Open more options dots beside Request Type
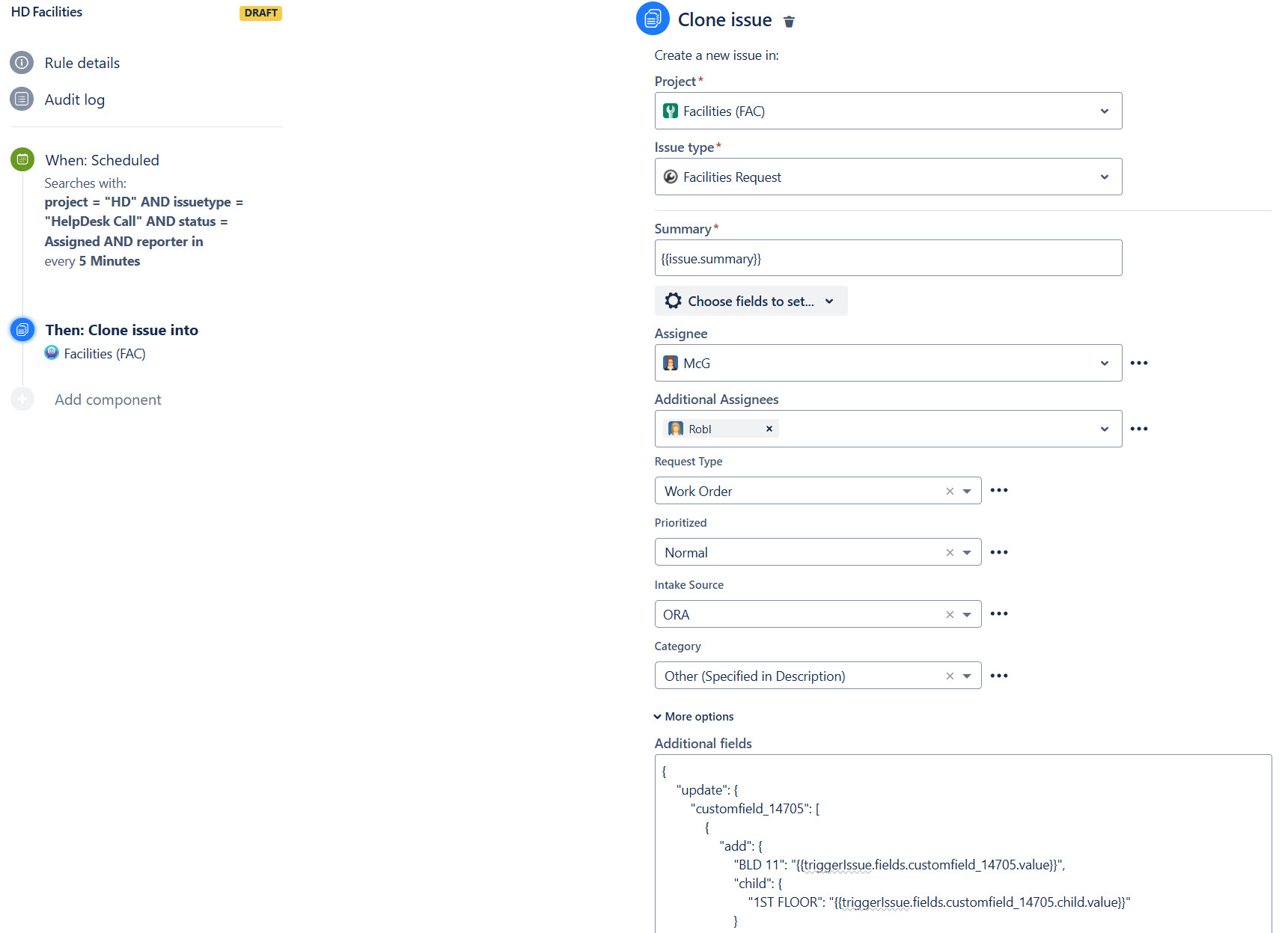The image size is (1288, 933). pos(999,490)
